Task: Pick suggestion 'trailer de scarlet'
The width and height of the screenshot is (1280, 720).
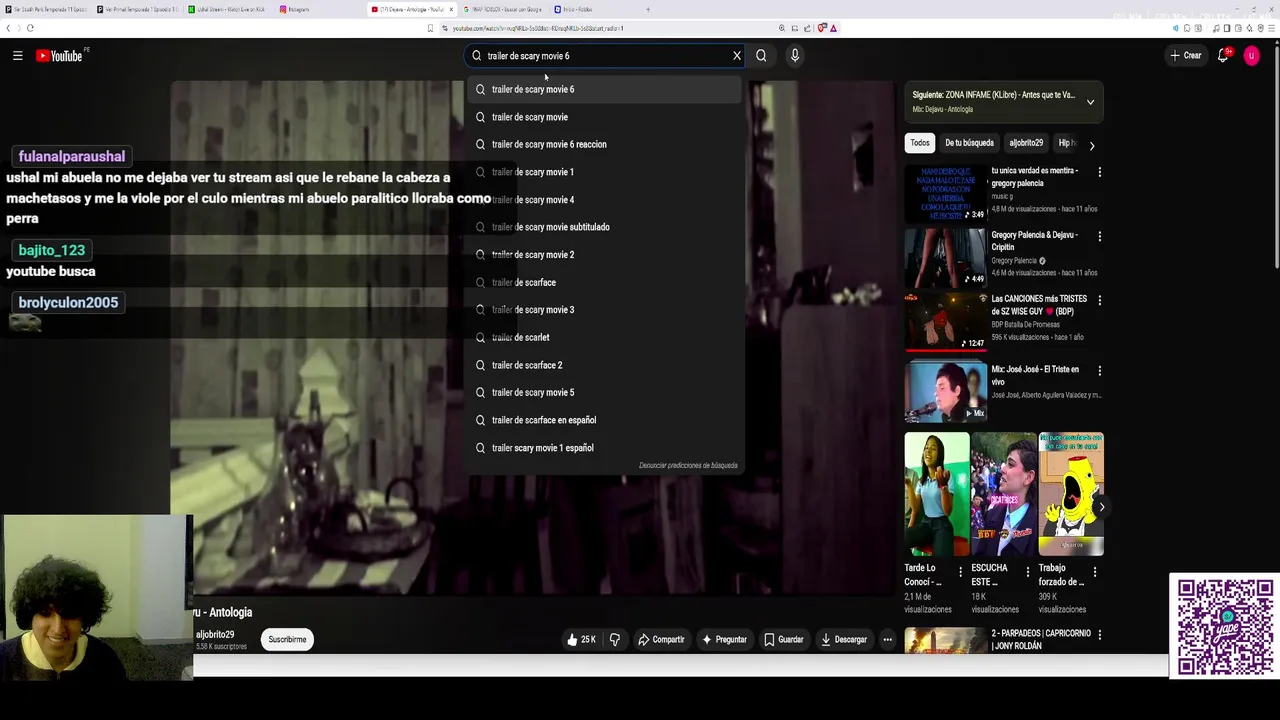Action: click(606, 337)
